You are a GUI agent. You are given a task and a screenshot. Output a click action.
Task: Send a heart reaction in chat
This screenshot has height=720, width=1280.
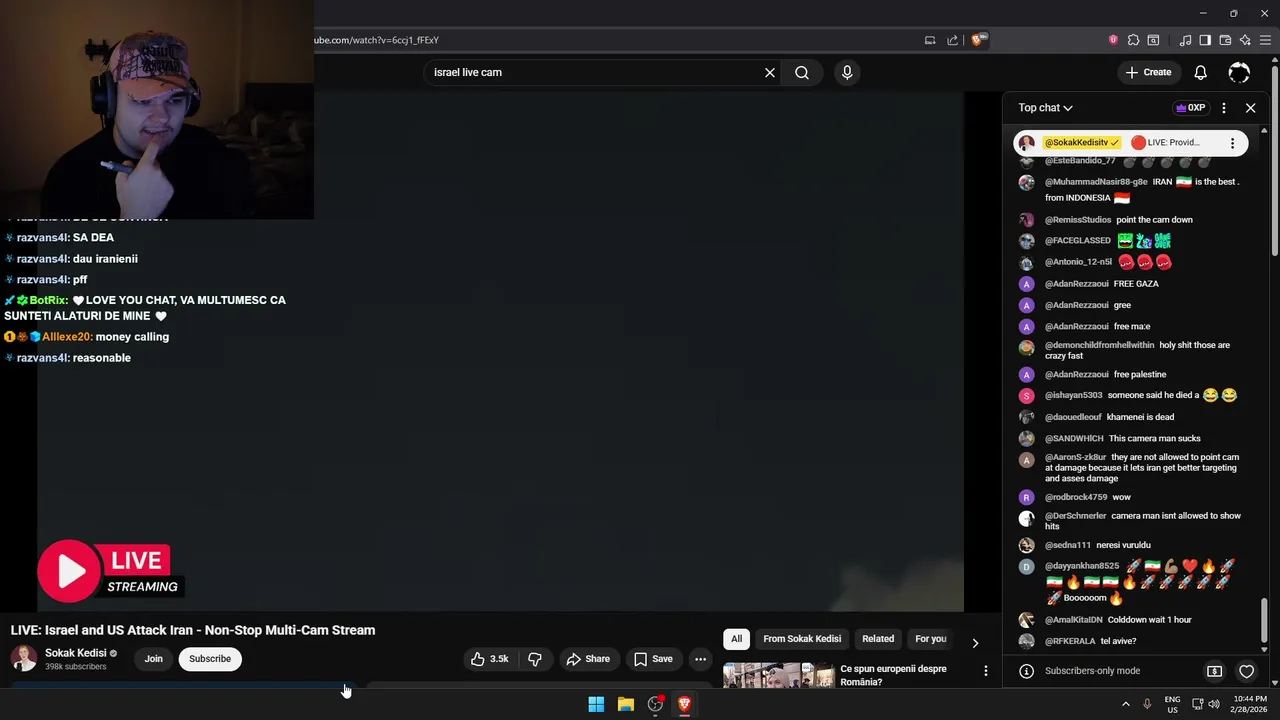[1246, 671]
